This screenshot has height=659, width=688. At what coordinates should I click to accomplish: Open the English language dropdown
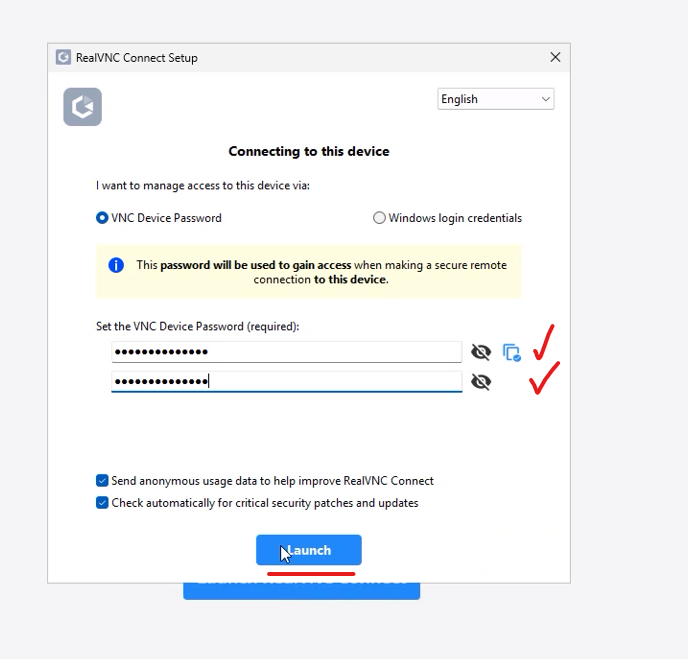click(x=496, y=99)
